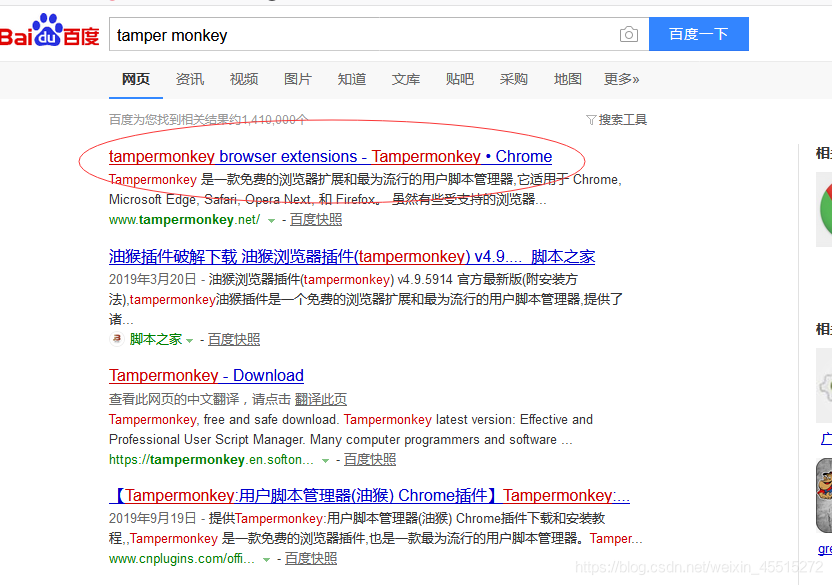Click the 翻译此页 link
Screen dimensions: 832x585
[320, 399]
